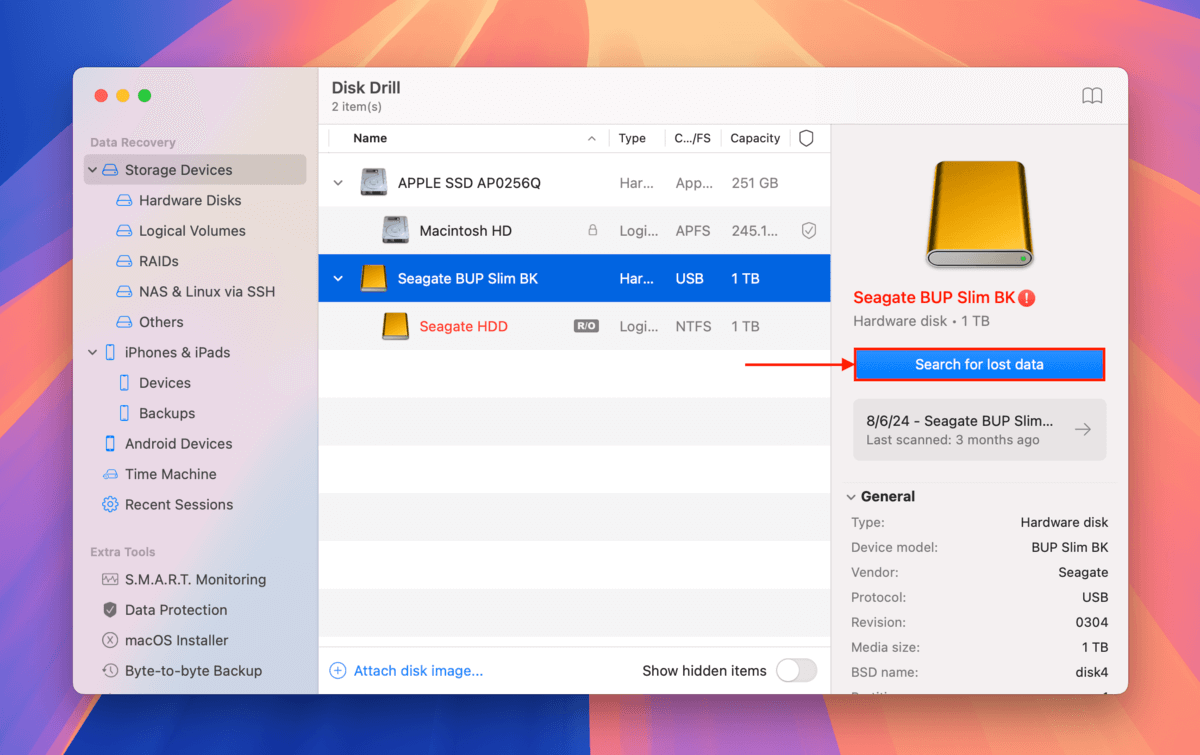Select Logical Volumes in the sidebar

pos(192,231)
